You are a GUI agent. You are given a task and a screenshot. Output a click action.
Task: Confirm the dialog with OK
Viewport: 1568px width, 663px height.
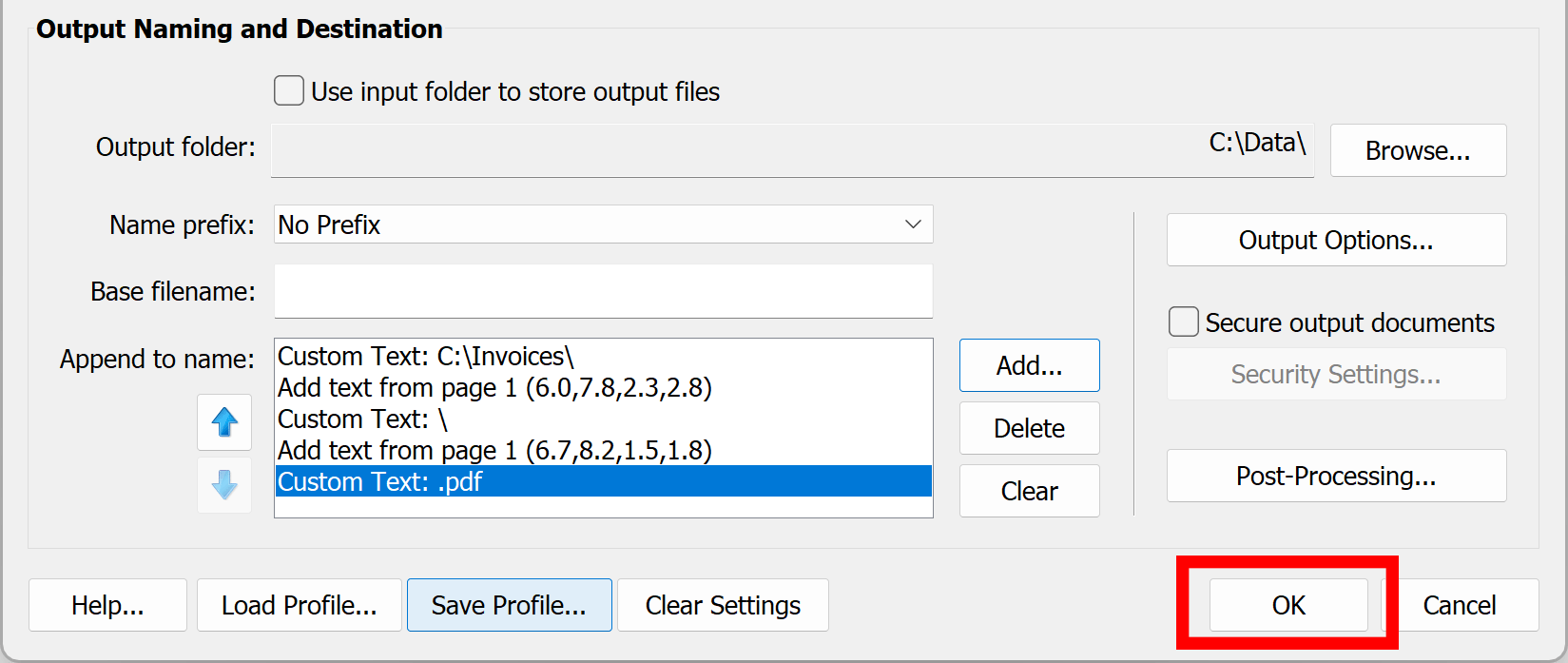[1287, 605]
